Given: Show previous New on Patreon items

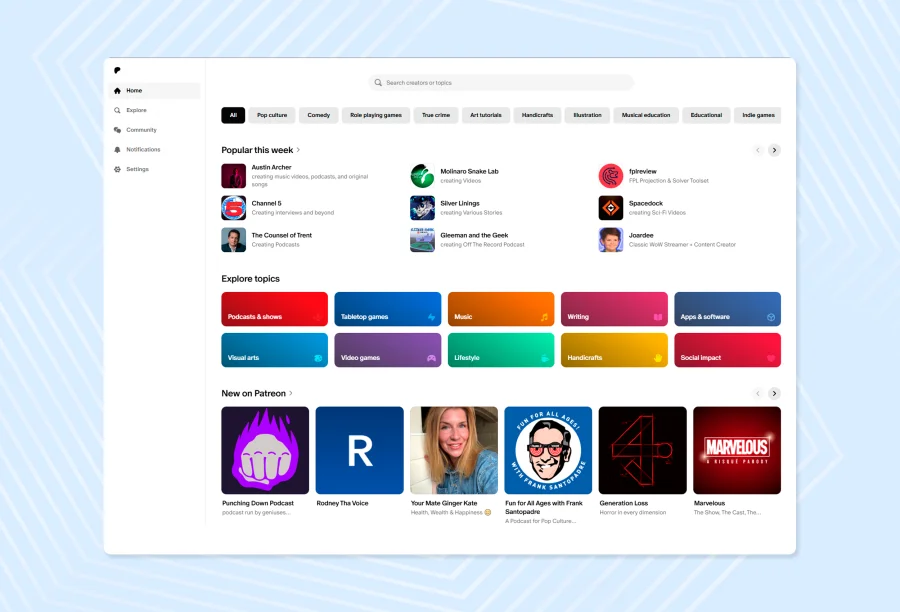Looking at the screenshot, I should tap(758, 393).
